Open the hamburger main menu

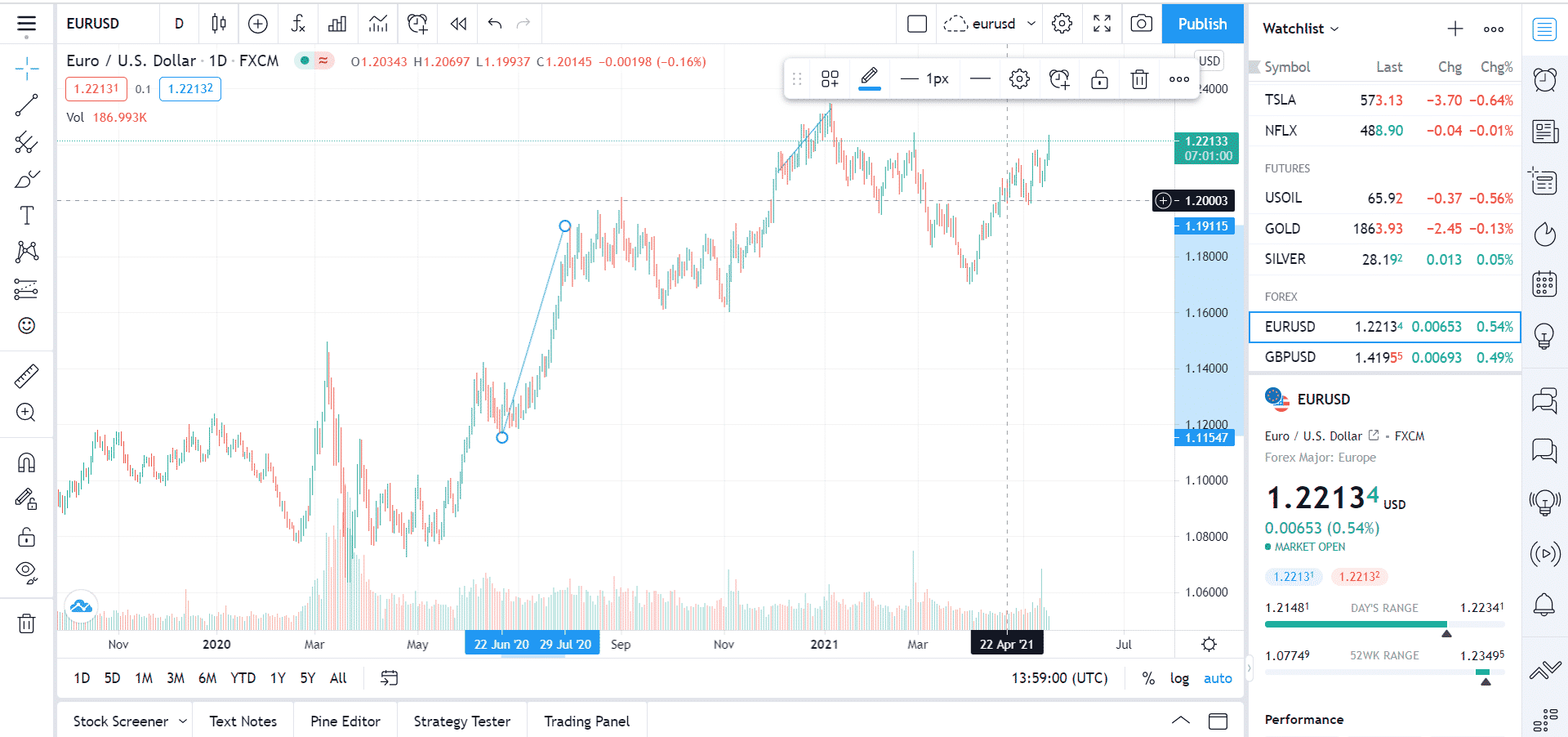(26, 25)
